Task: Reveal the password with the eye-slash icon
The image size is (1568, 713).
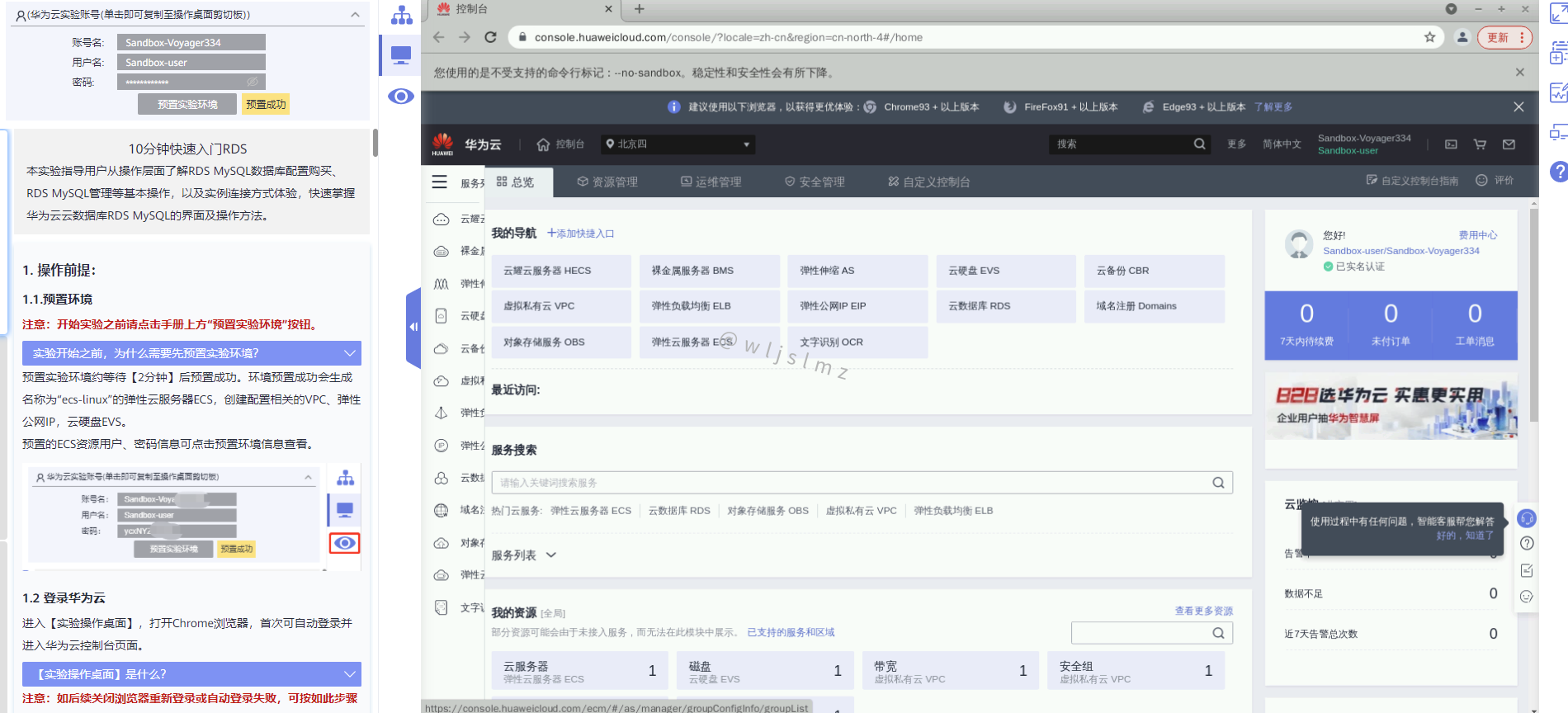Action: coord(253,82)
